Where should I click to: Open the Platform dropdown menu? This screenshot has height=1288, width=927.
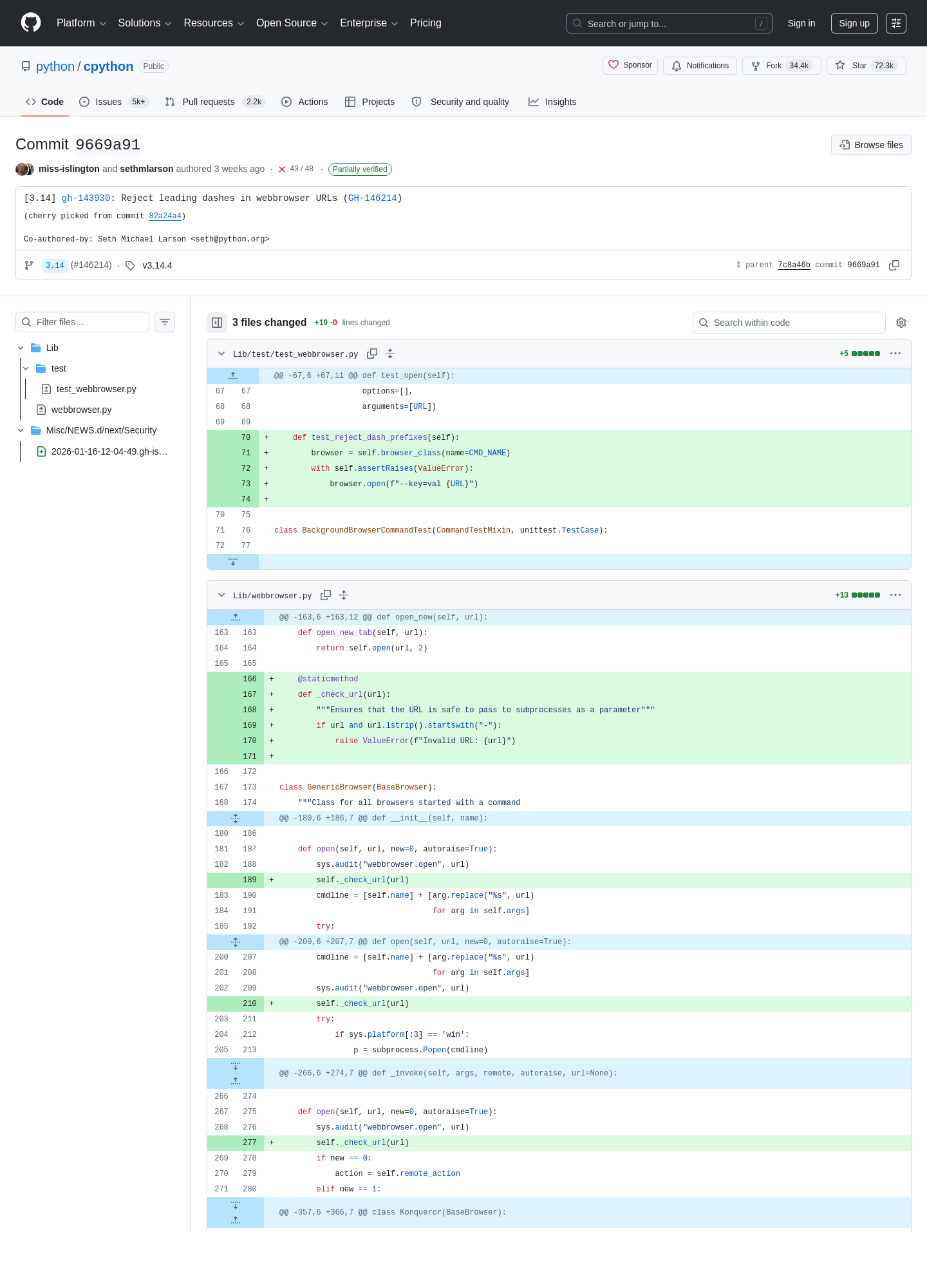pos(81,23)
